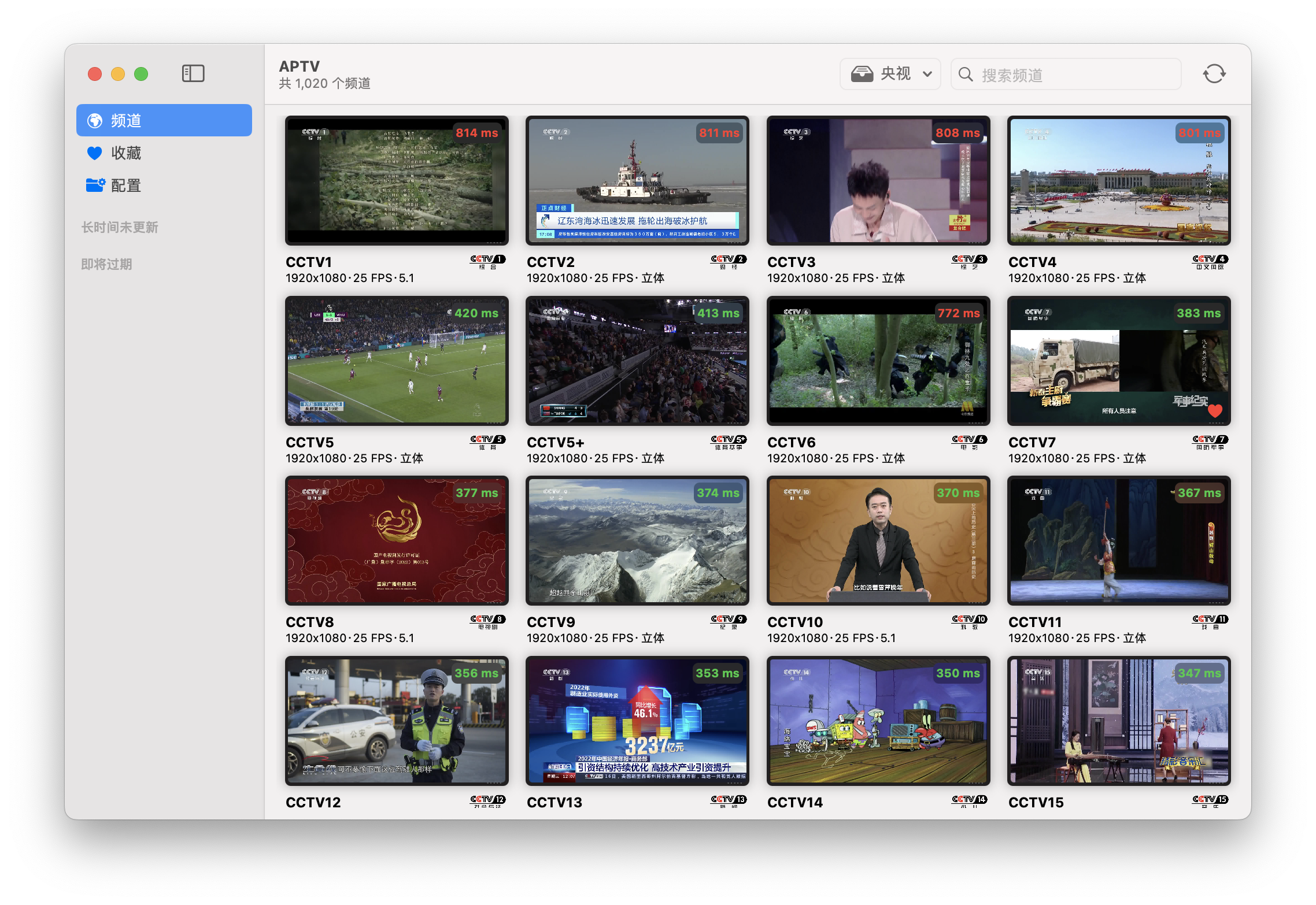Screen dimensions: 1316x905
Task: Open the CCTV4 plaza thumbnail
Action: 1119,180
